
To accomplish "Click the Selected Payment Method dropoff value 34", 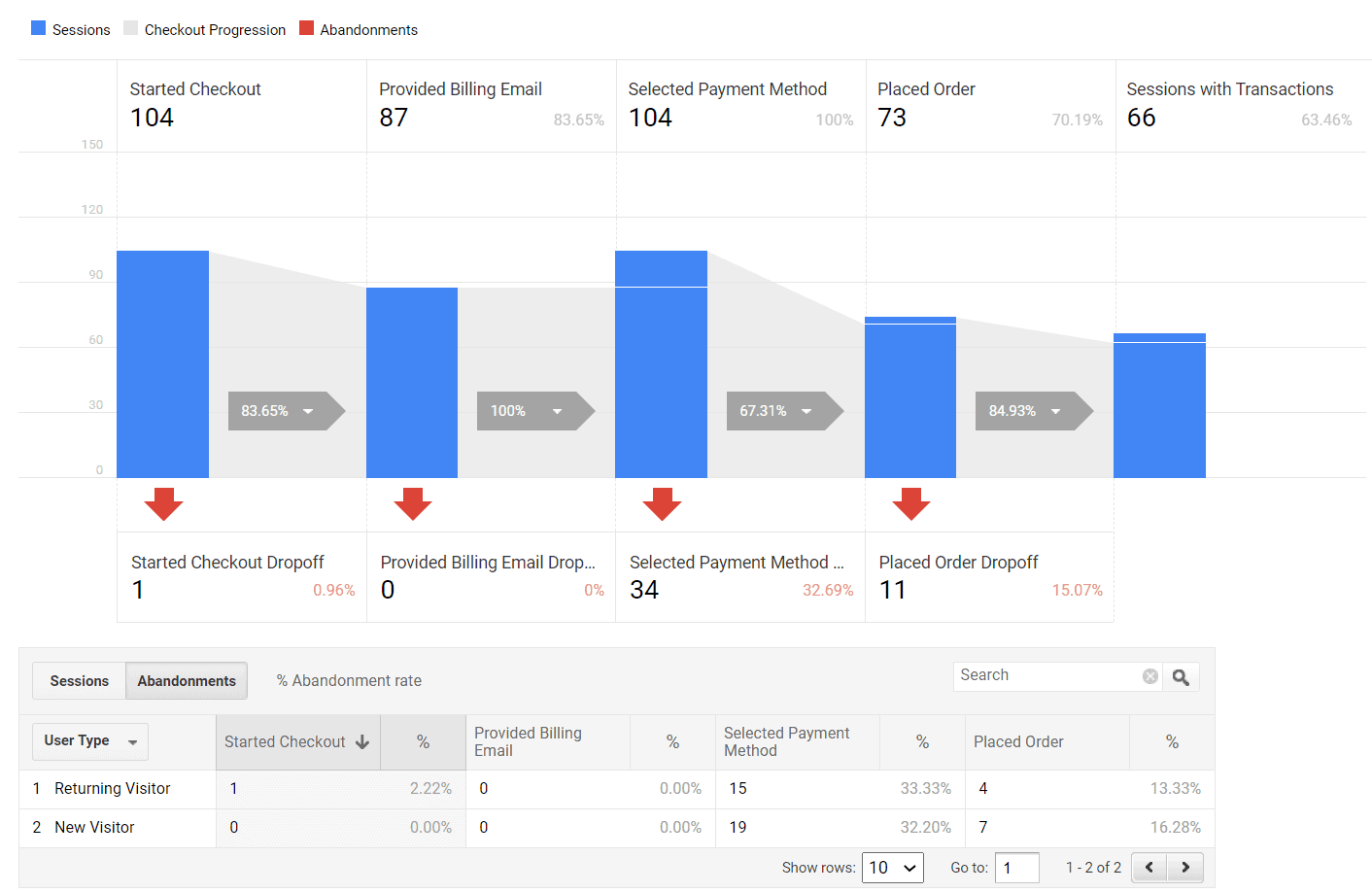I will 644,590.
